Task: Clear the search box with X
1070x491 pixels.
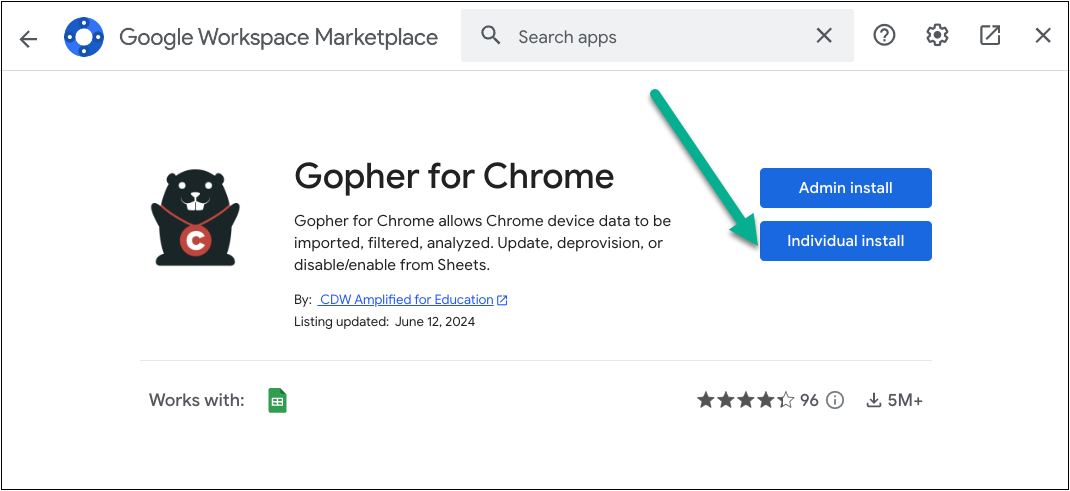Action: (x=824, y=35)
